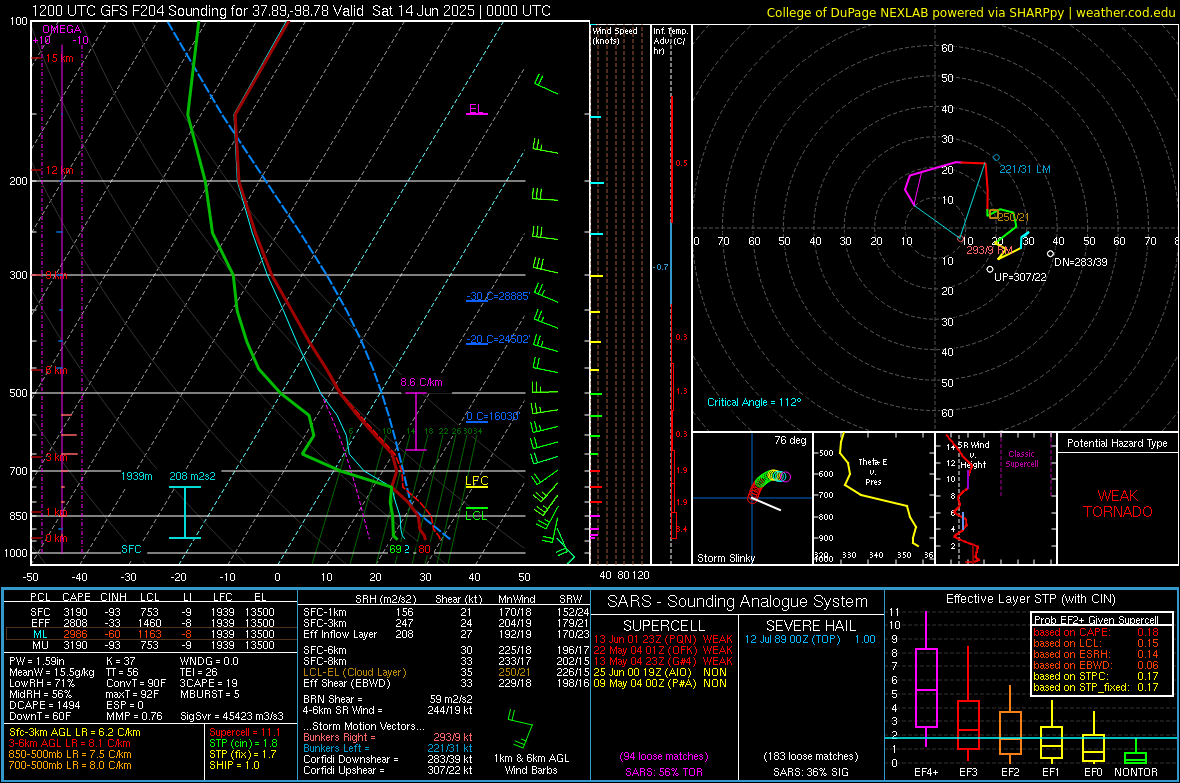Screen dimensions: 1180x783
Task: Click the Corfidi Downshear = 283/39 kt line
Action: [x=388, y=760]
